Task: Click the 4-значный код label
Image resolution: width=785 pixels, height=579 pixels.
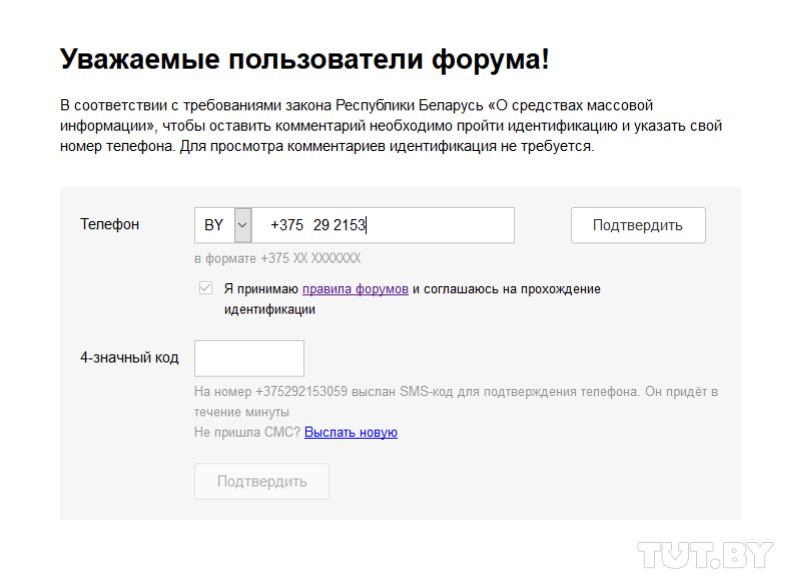Action: point(129,357)
